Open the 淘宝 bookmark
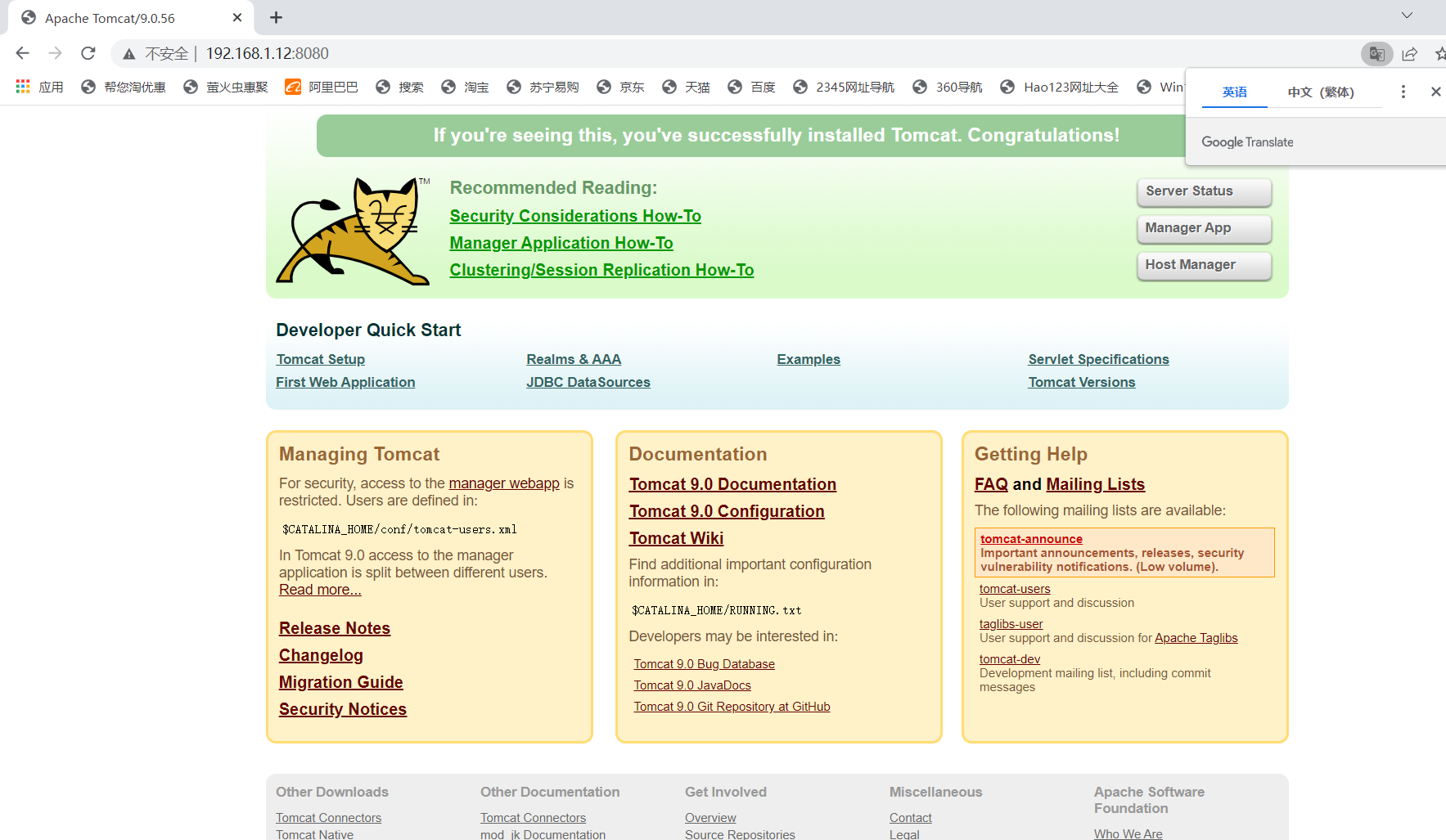The image size is (1446, 840). point(465,87)
